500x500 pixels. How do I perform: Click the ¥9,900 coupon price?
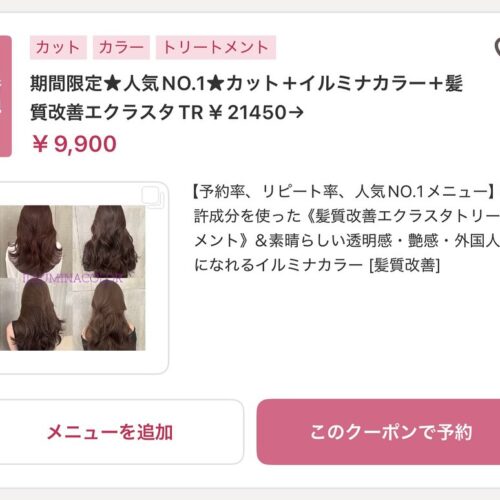(x=74, y=144)
